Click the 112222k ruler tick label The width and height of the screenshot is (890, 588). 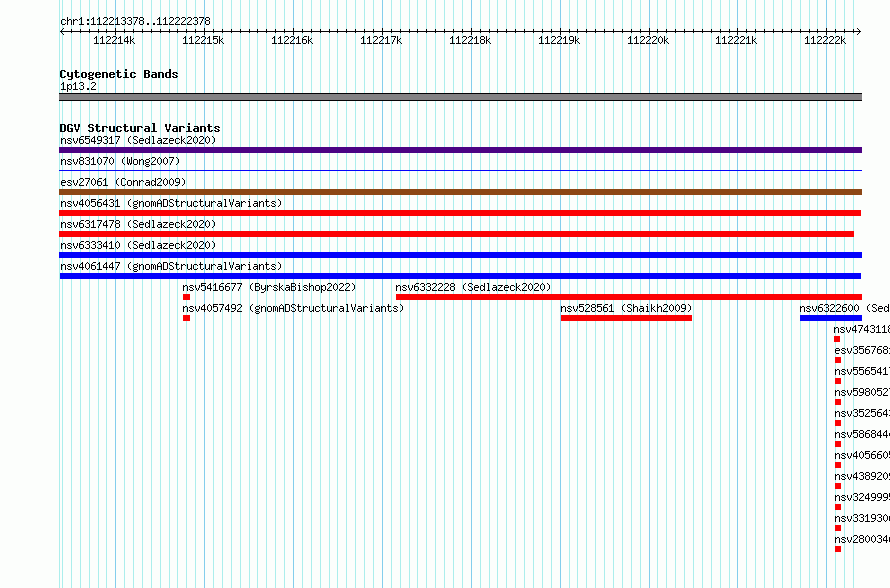coord(825,40)
